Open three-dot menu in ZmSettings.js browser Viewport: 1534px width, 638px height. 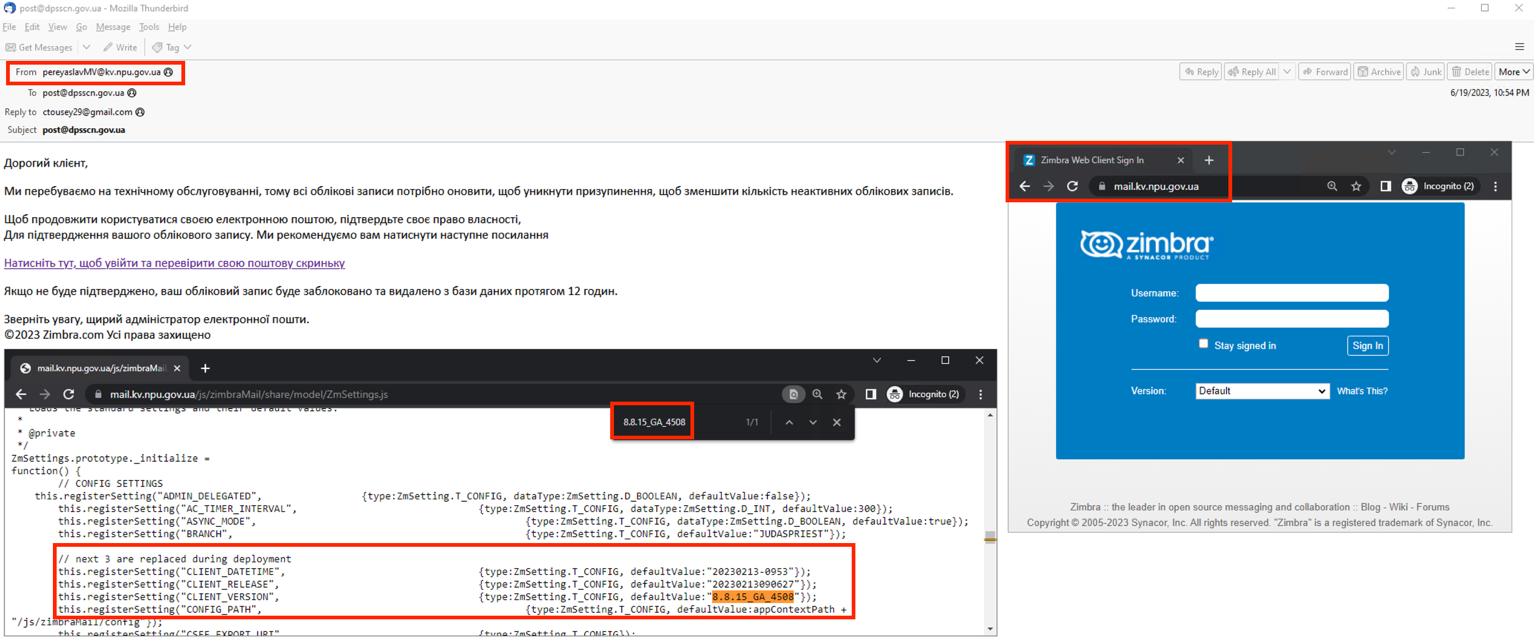tap(981, 394)
